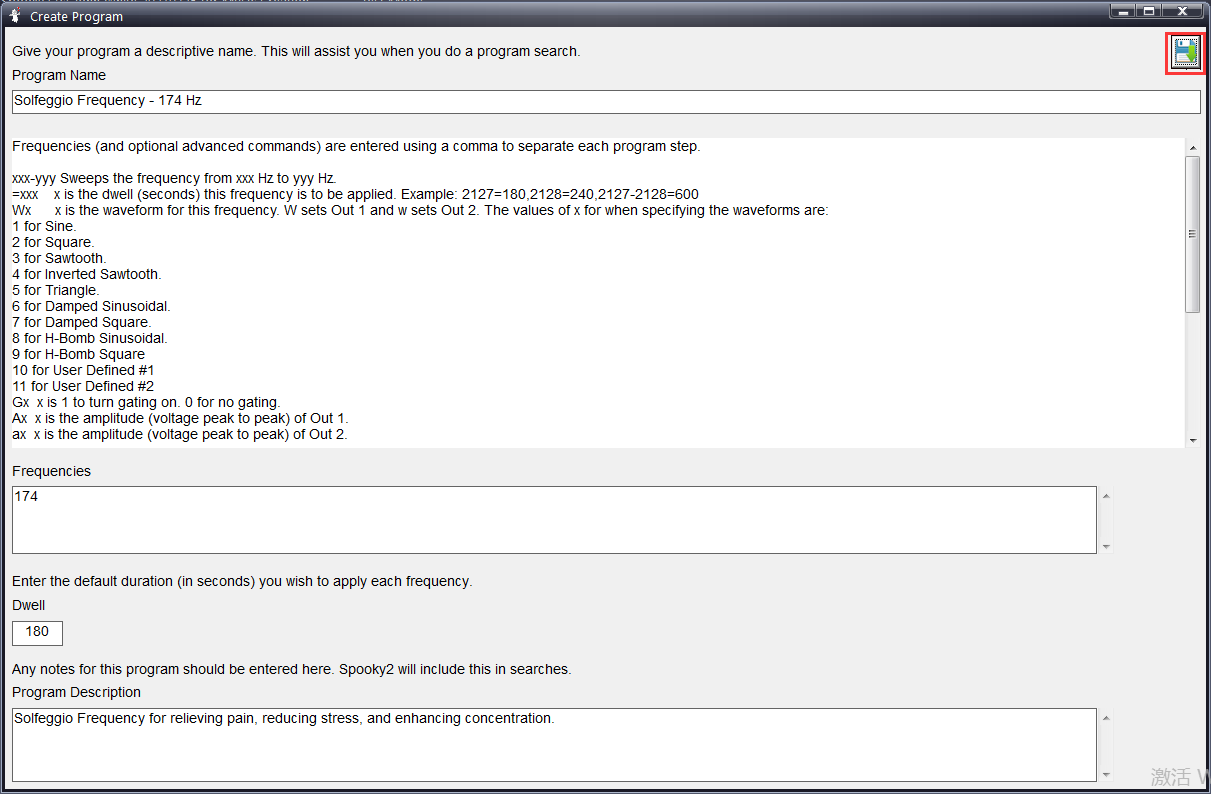Click into the Program Name text field
This screenshot has width=1211, height=794.
[x=605, y=102]
